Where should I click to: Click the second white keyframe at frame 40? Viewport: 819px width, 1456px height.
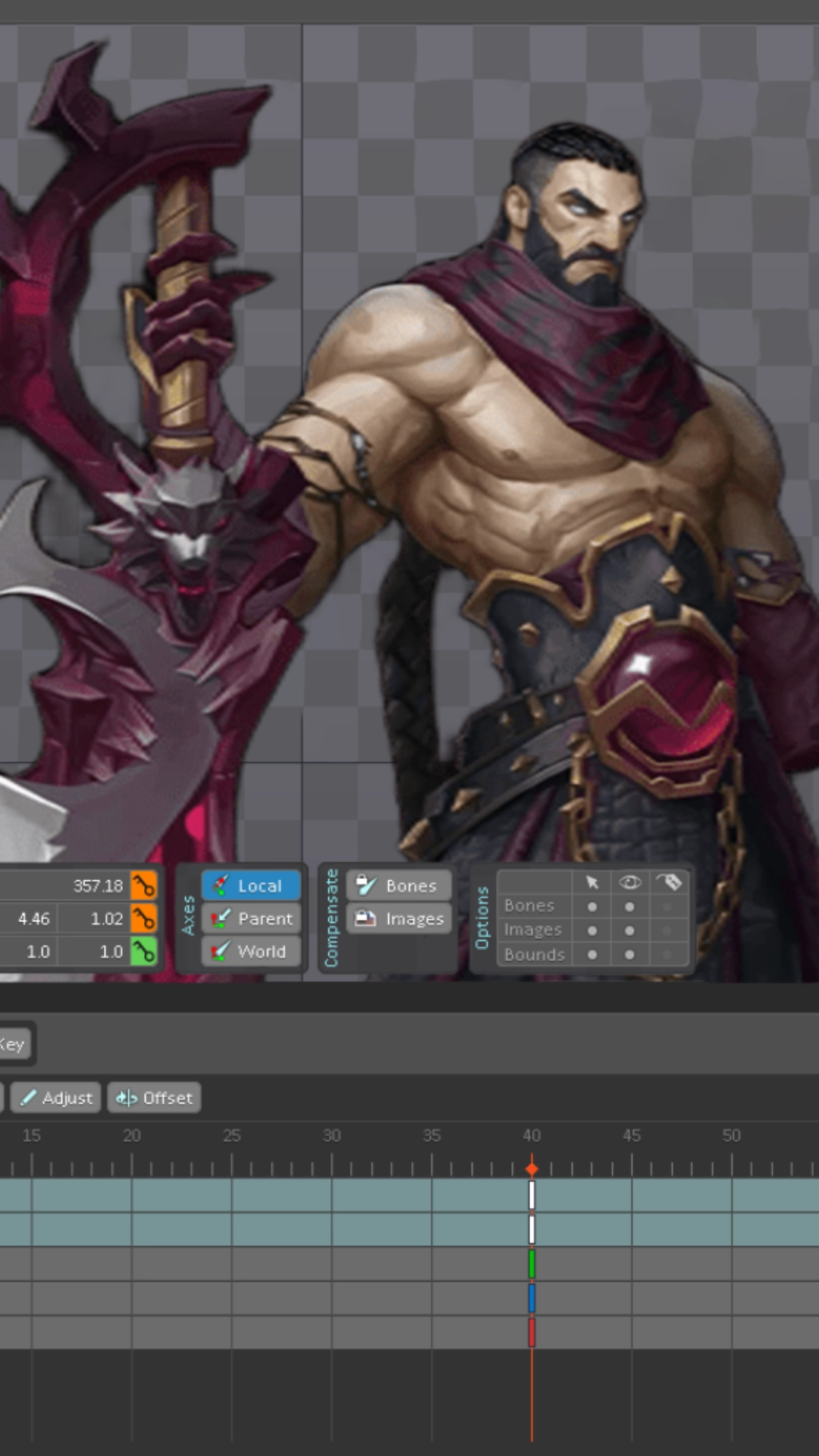coord(532,1229)
